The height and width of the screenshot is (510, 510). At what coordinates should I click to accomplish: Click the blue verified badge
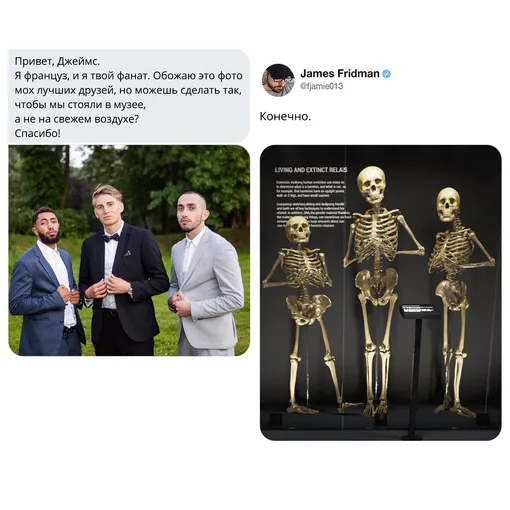[386, 74]
